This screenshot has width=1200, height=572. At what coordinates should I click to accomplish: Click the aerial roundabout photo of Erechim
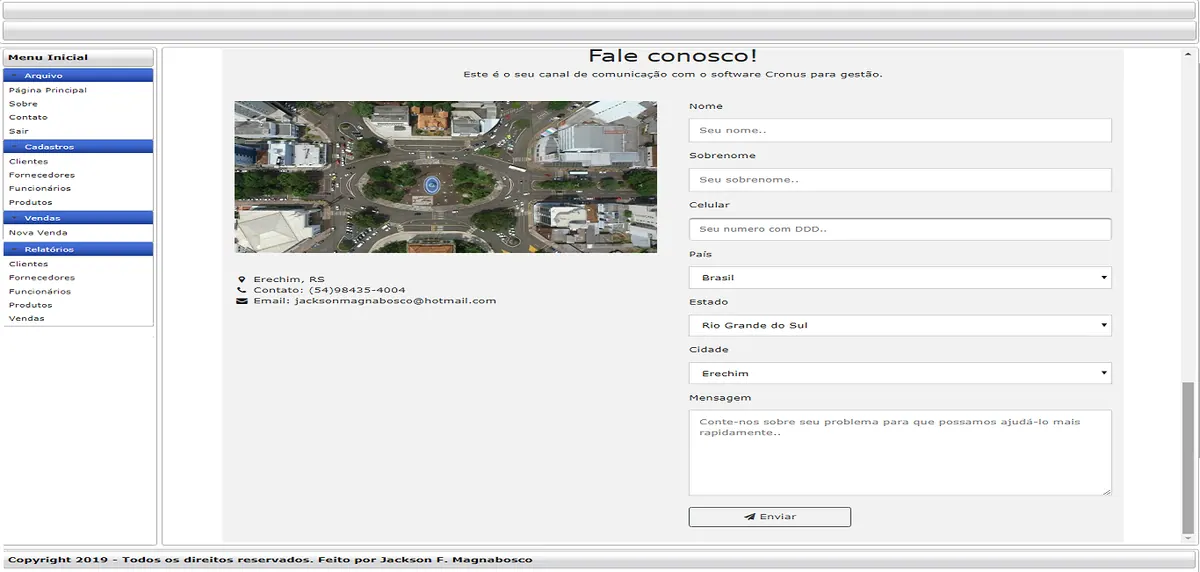tap(446, 177)
